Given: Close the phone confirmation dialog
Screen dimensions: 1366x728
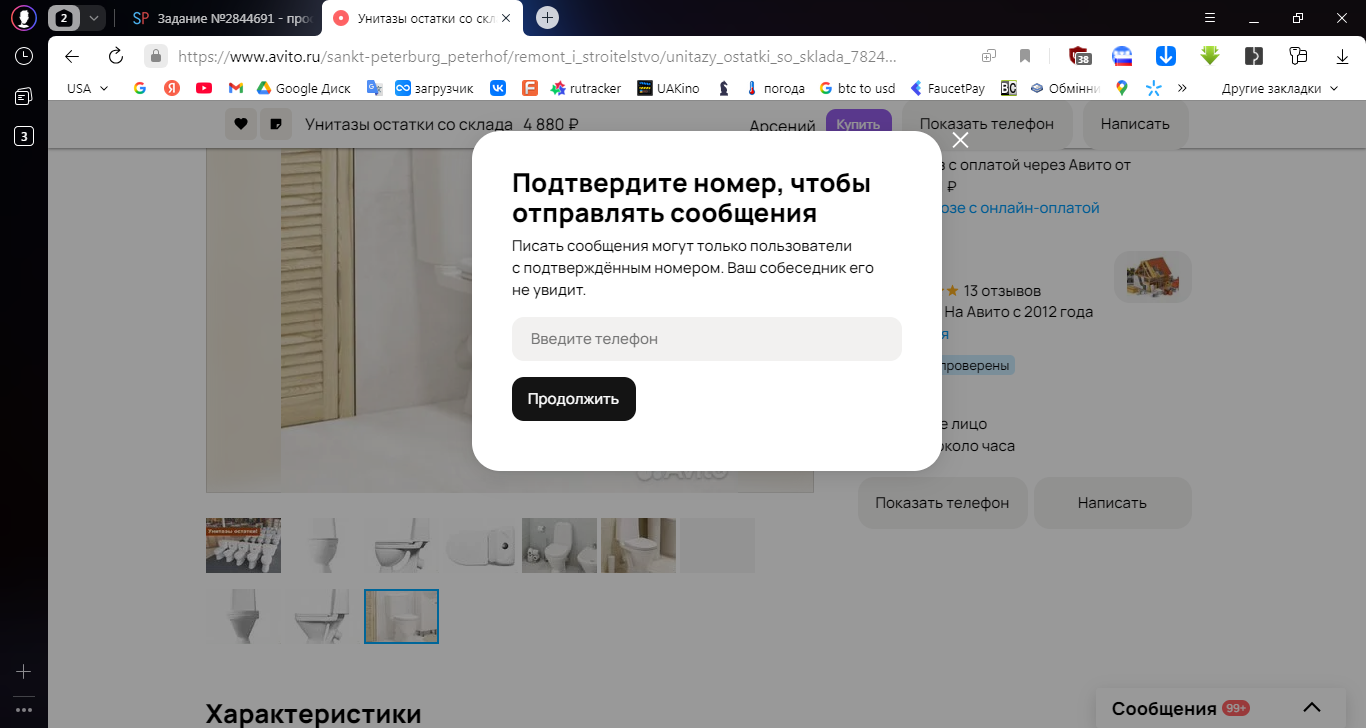Looking at the screenshot, I should (x=960, y=140).
